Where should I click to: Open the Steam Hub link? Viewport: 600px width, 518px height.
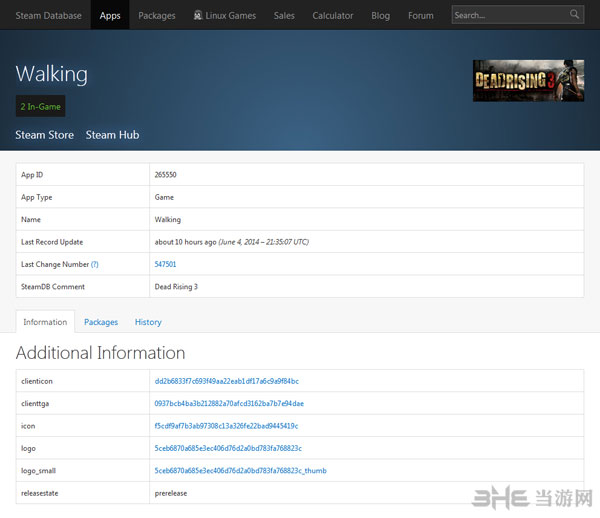tap(112, 135)
